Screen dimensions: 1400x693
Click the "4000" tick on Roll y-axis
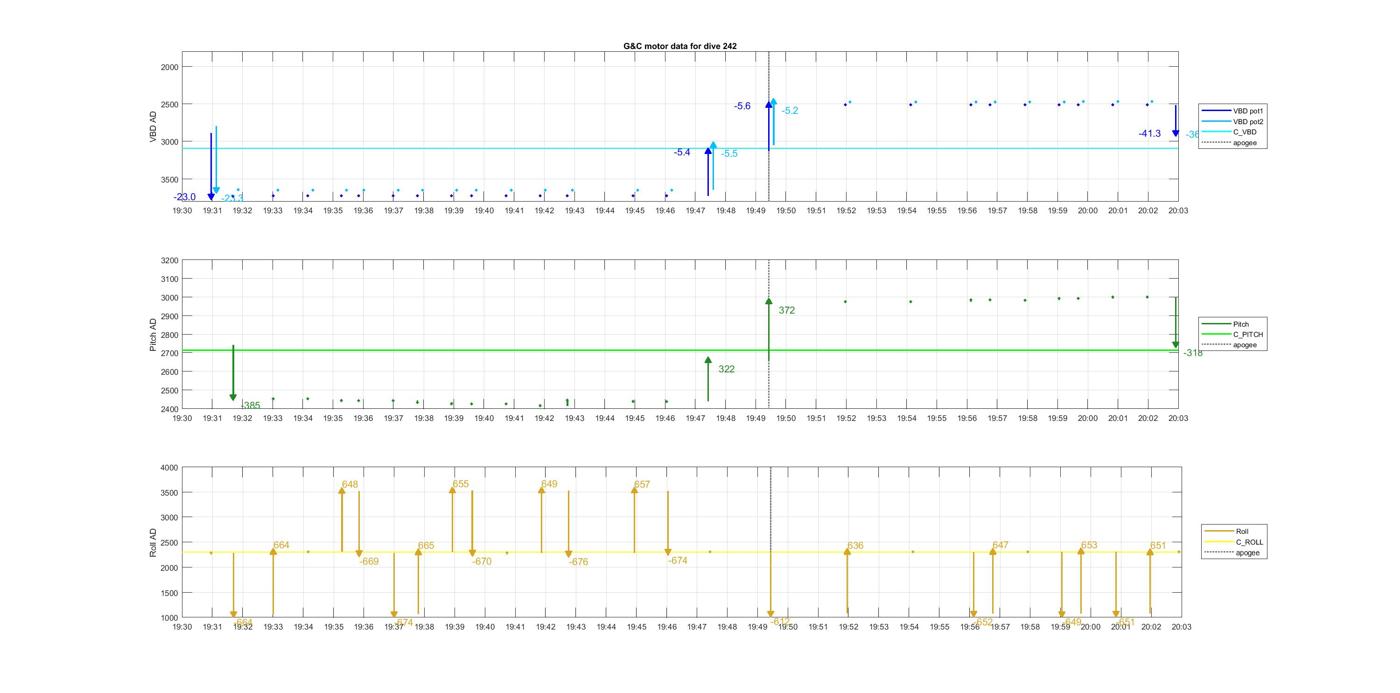pyautogui.click(x=169, y=468)
